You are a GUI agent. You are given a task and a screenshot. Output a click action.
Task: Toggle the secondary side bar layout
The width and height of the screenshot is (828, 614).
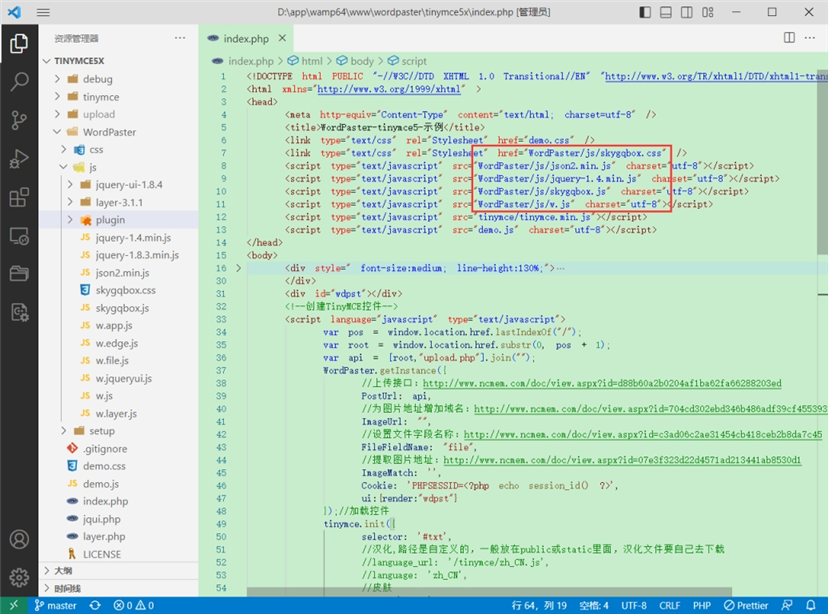tap(686, 12)
